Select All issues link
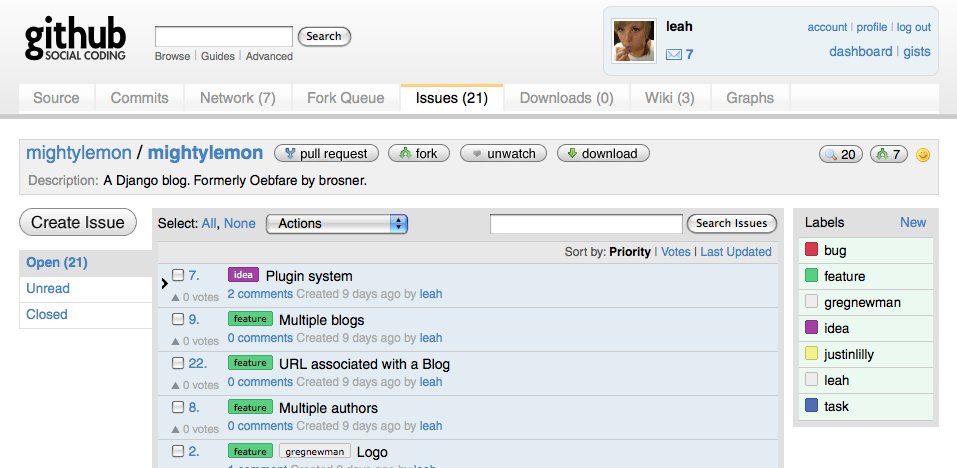 click(x=209, y=224)
